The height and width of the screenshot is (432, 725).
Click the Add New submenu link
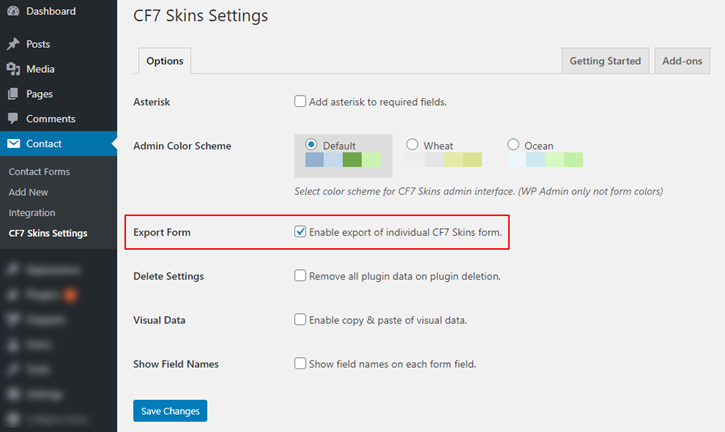[x=28, y=192]
